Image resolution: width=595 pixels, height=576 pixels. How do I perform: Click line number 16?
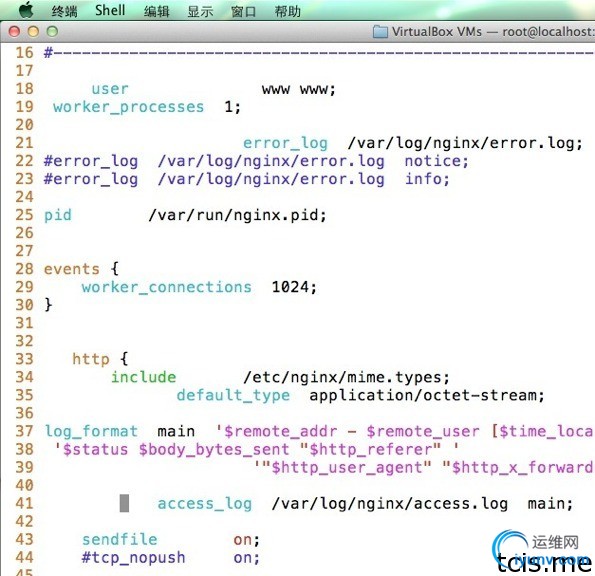click(x=24, y=53)
